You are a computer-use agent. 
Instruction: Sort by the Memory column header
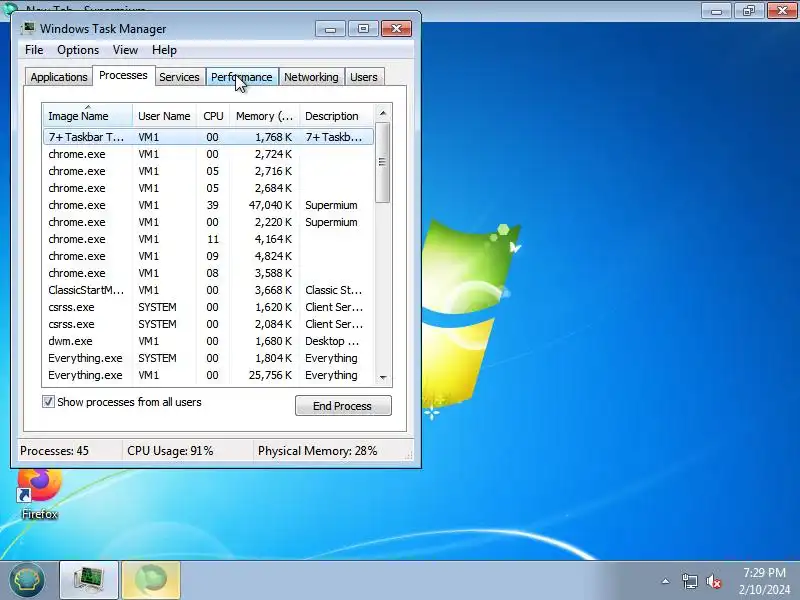tap(264, 116)
